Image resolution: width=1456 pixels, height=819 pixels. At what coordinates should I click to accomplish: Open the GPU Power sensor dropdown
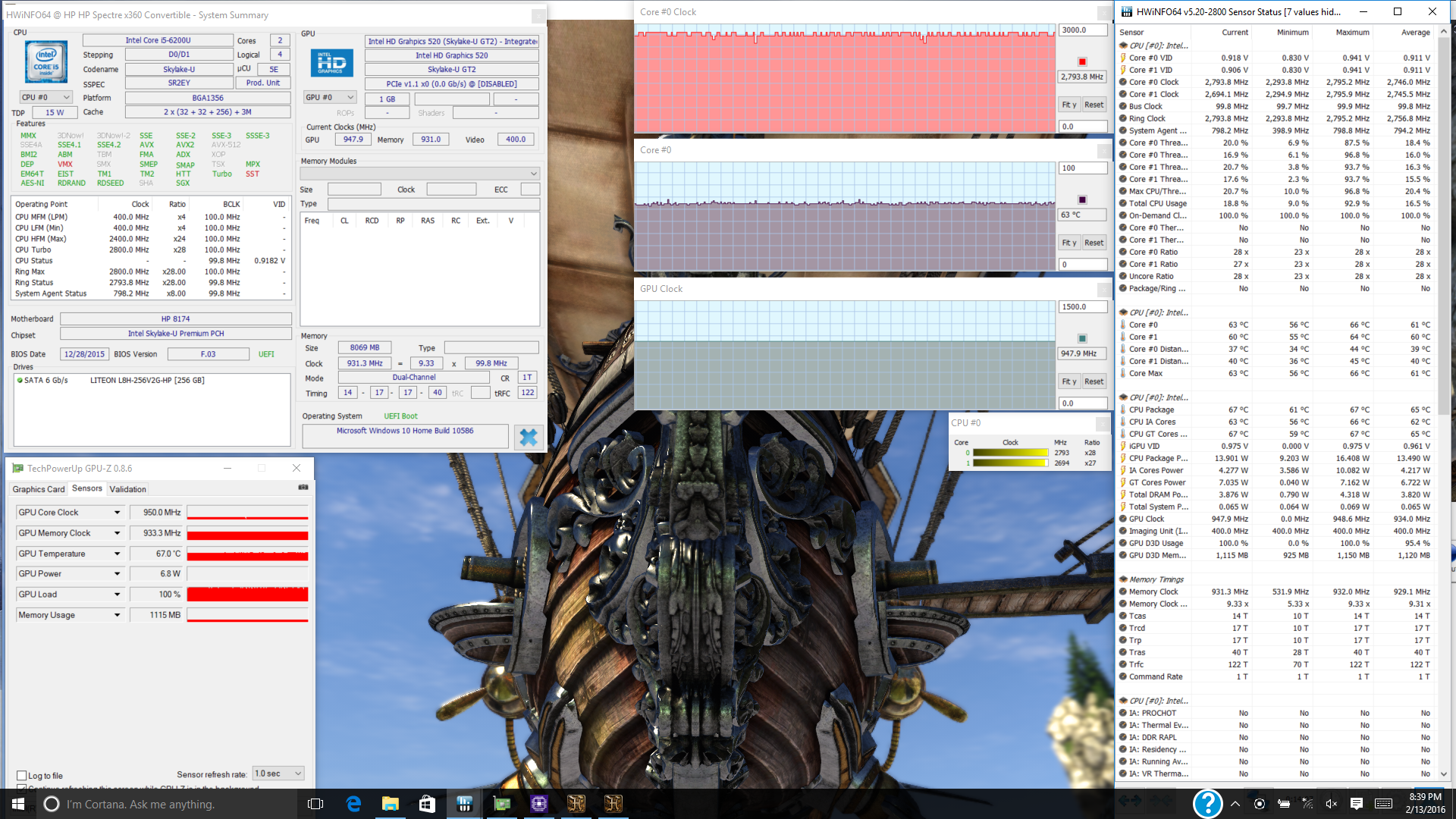118,574
